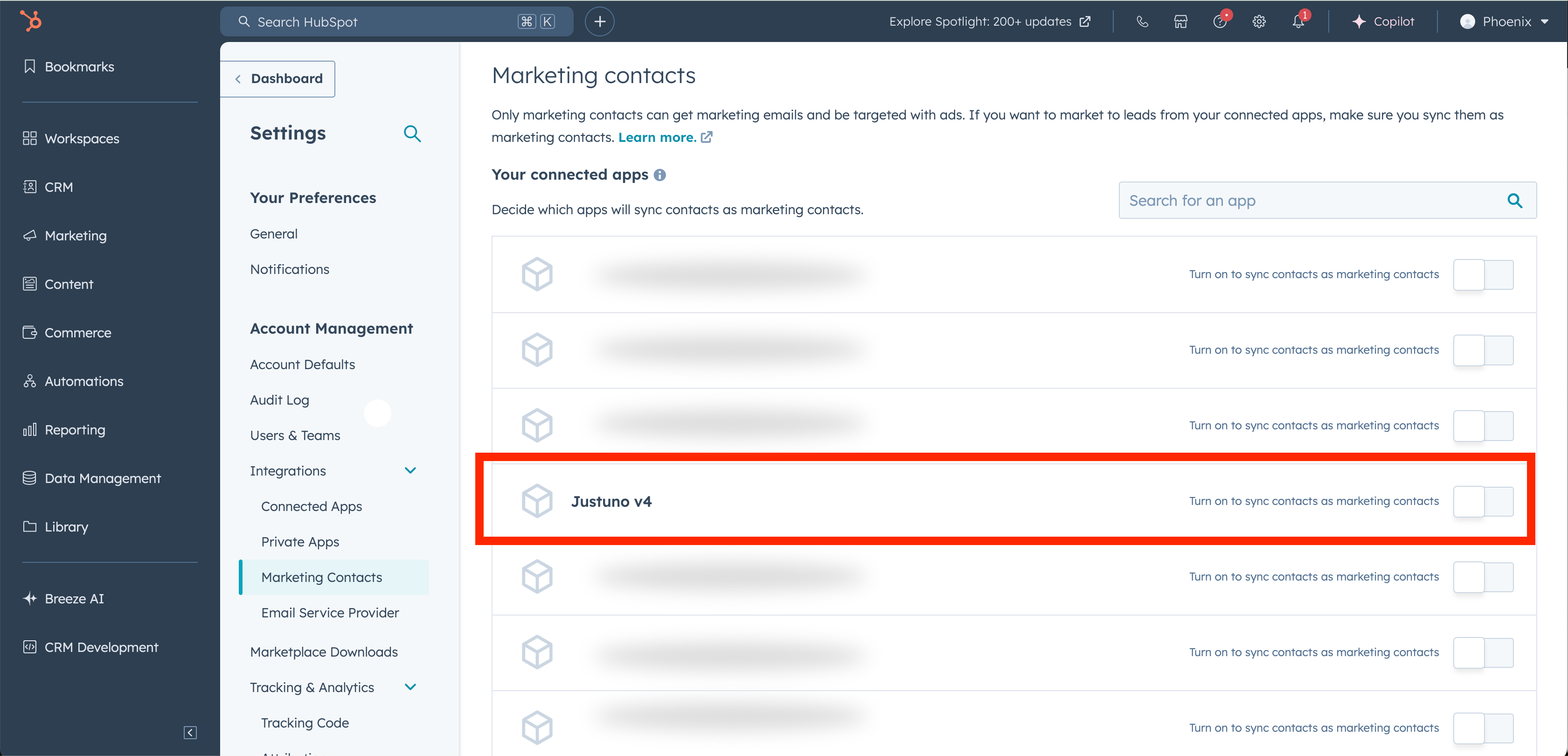Open the calling phone icon

pyautogui.click(x=1142, y=21)
